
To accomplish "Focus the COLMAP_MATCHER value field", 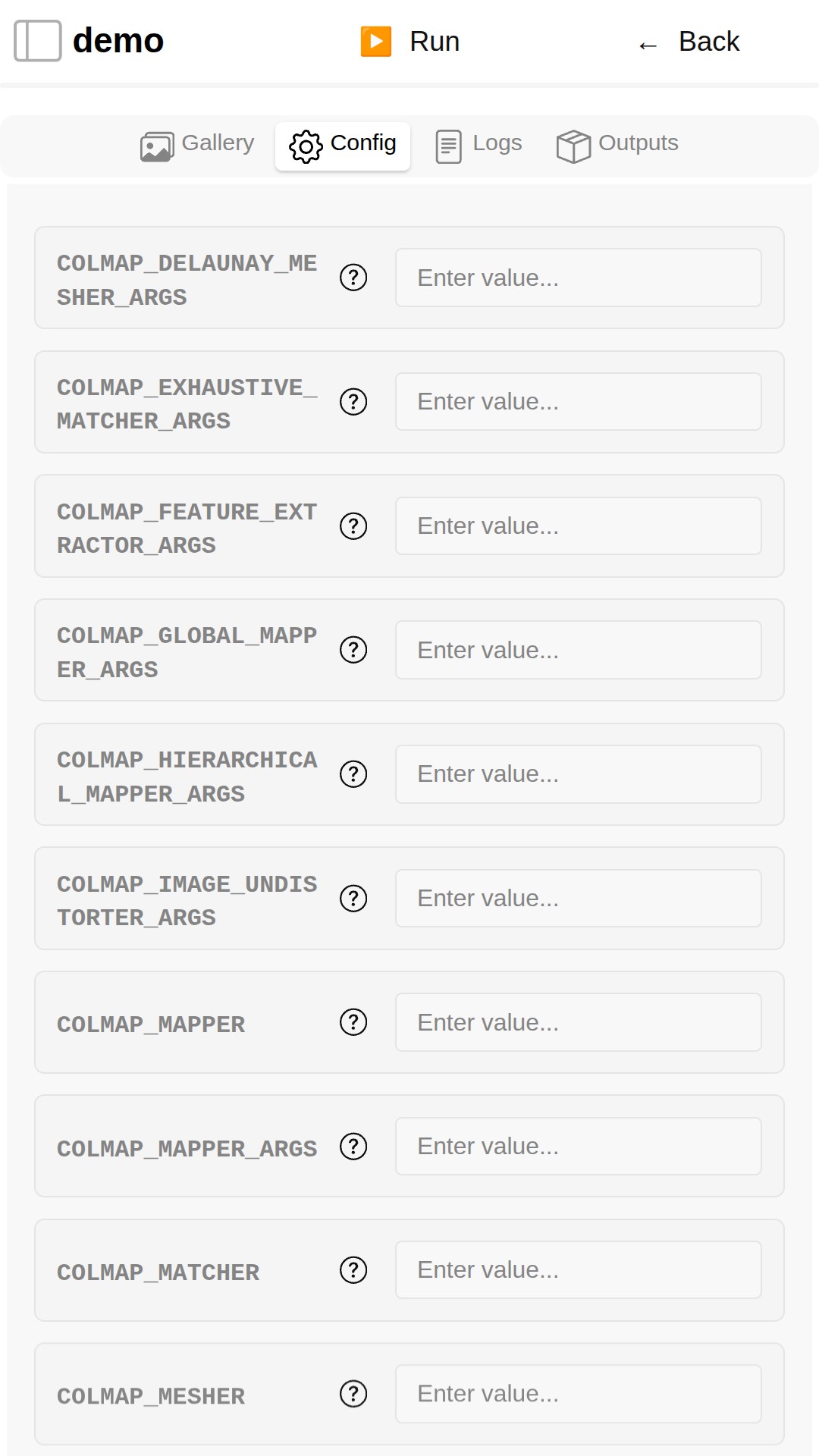I will [579, 1270].
